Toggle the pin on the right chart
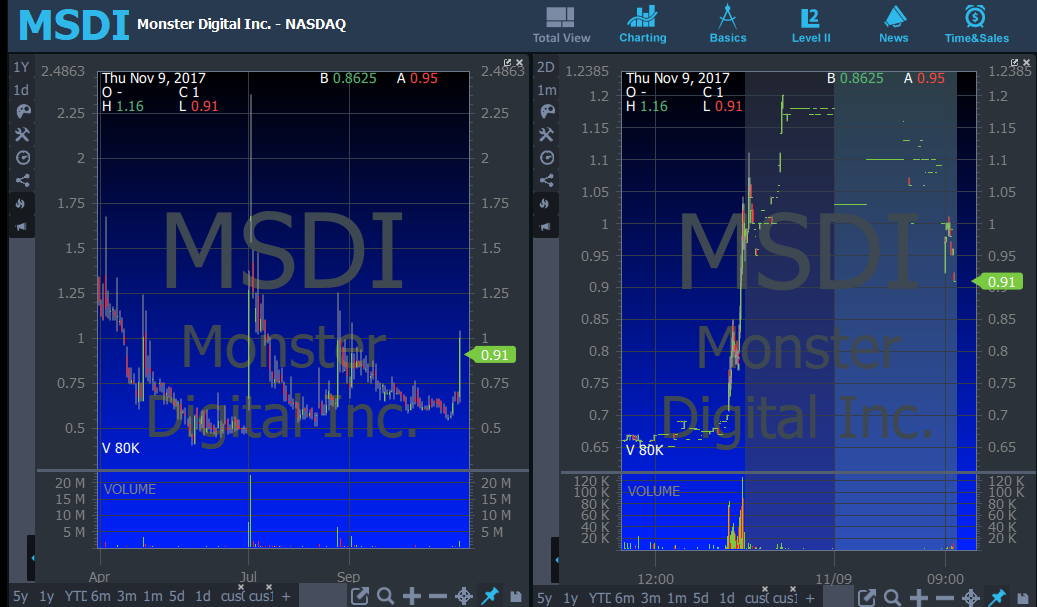 [997, 598]
